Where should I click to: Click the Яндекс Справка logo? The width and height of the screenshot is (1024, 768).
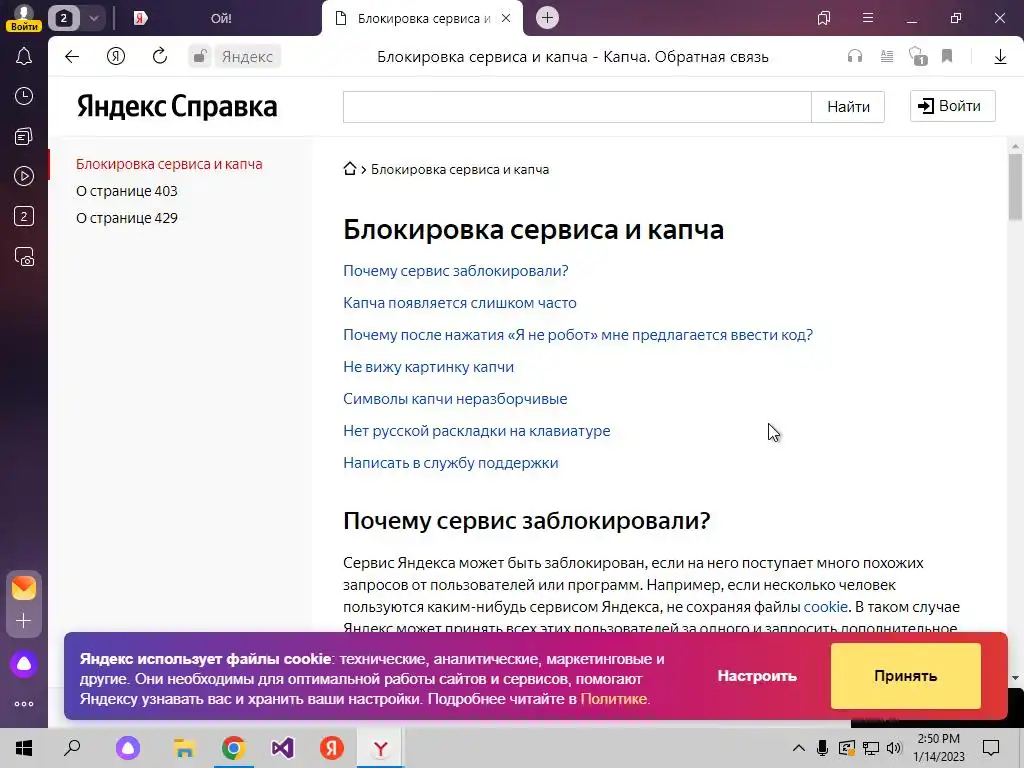pyautogui.click(x=177, y=106)
